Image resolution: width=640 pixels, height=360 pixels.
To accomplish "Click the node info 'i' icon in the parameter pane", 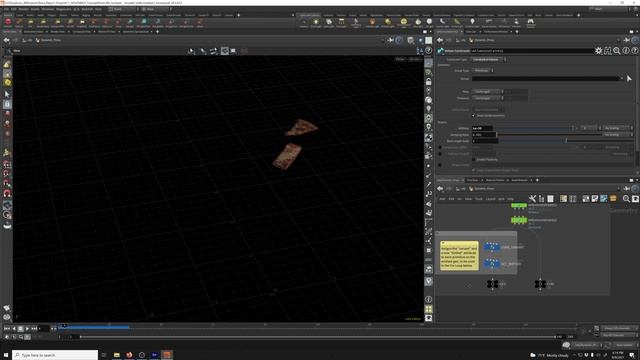I will pos(626,51).
